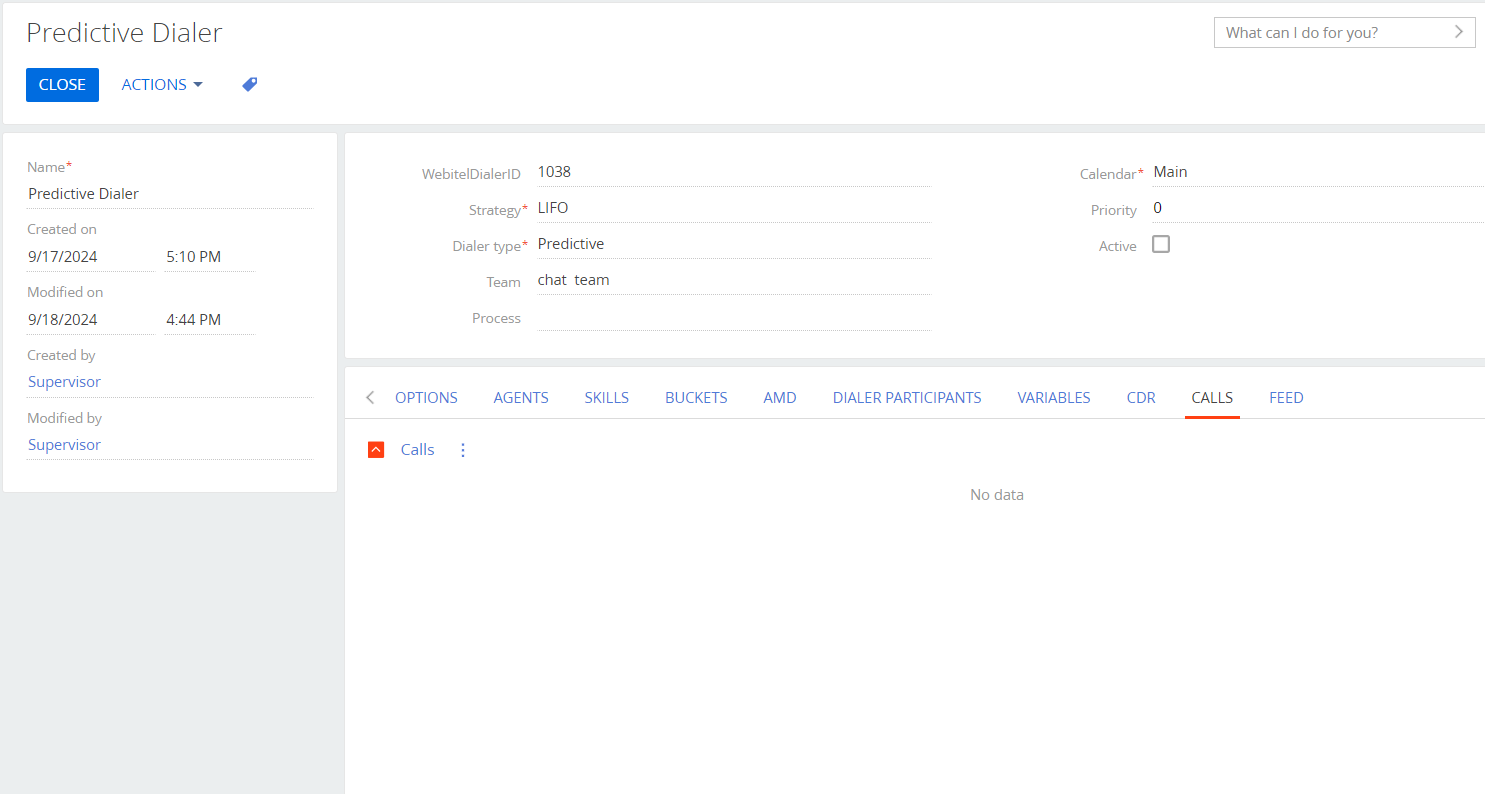This screenshot has height=794, width=1485.
Task: Click the WebitelDialerID field 1038
Action: tap(733, 172)
